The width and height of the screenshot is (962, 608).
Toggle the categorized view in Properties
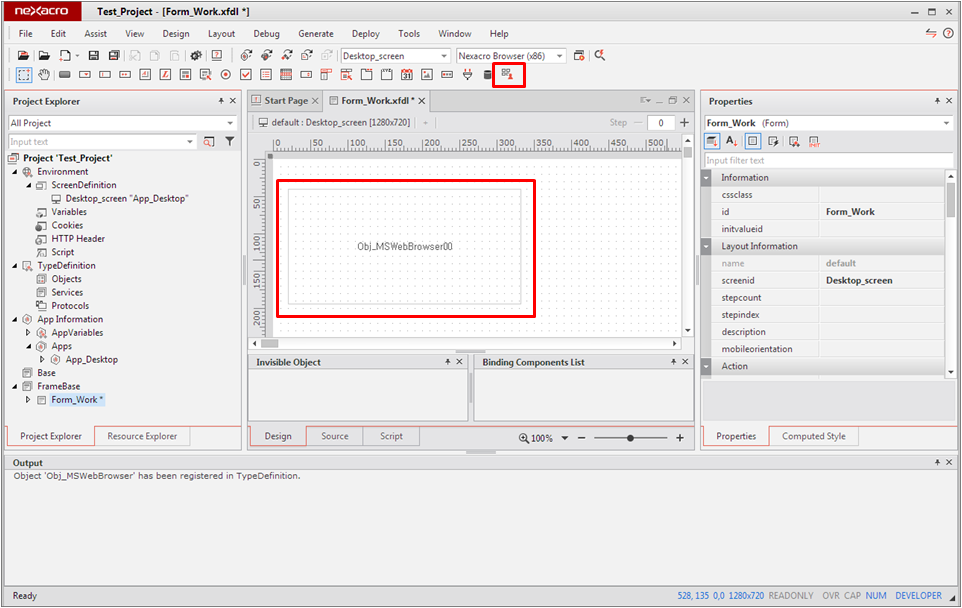click(712, 142)
